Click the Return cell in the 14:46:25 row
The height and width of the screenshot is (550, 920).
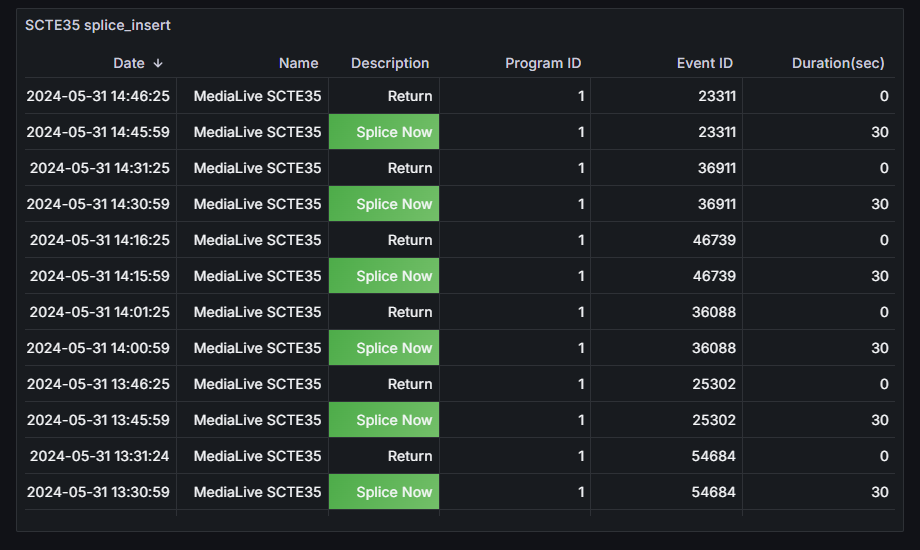click(410, 96)
